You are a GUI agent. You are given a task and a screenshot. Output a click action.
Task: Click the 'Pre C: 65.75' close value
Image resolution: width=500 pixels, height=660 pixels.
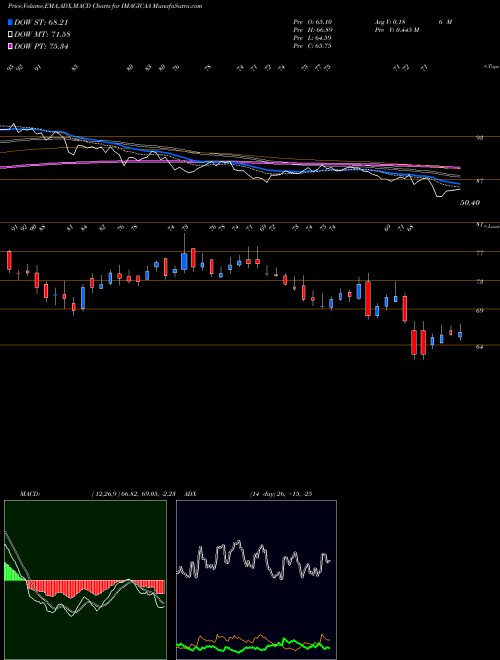[312, 46]
